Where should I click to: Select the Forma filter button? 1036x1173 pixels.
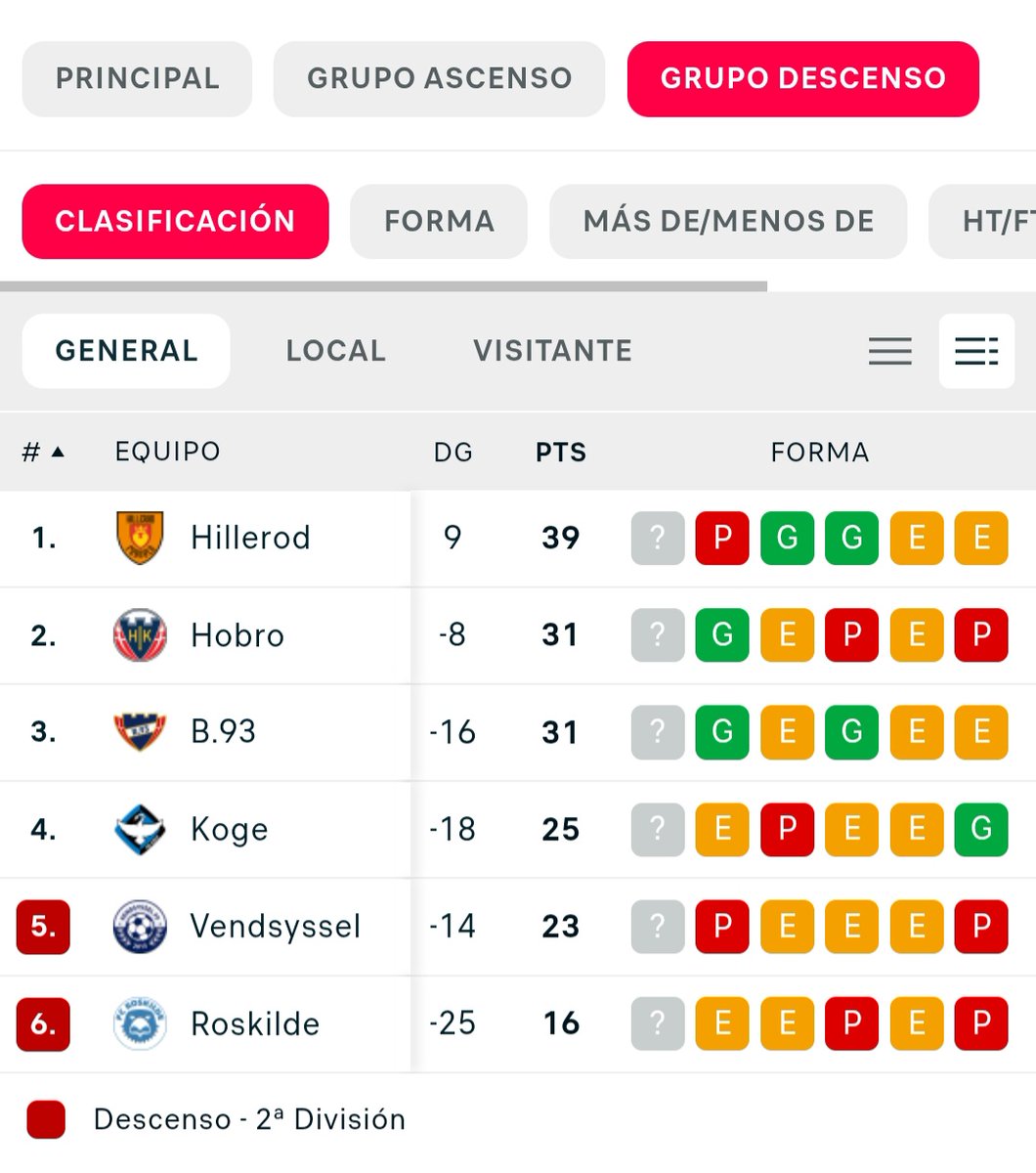[439, 221]
